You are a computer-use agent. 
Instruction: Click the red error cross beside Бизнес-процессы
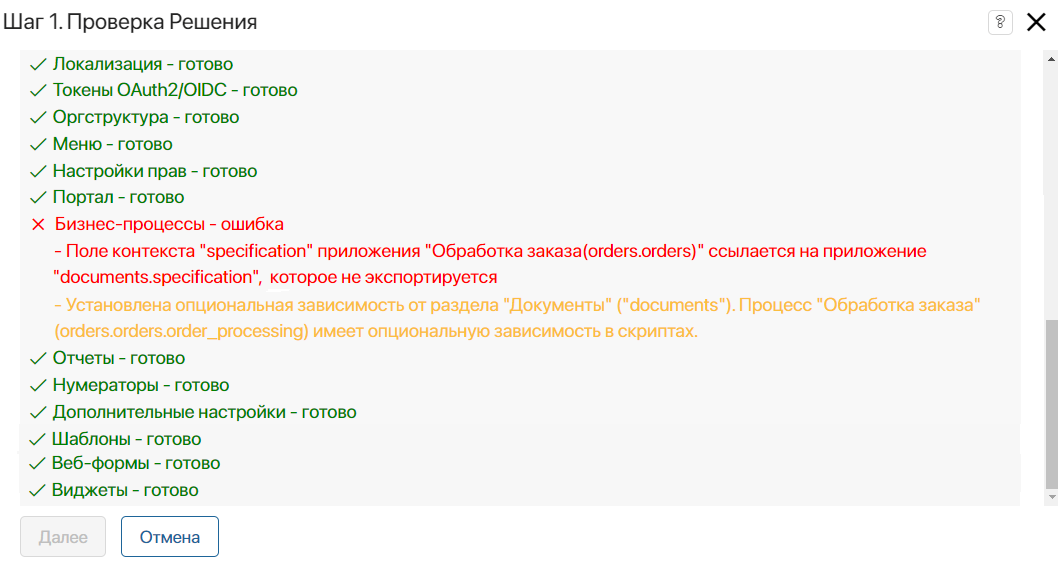pos(38,225)
